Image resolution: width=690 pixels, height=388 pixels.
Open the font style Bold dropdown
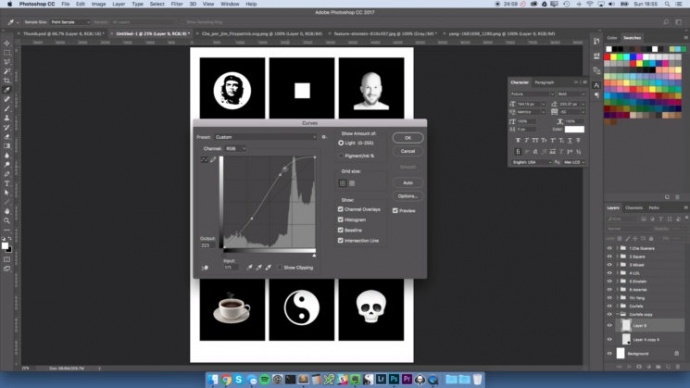(571, 94)
